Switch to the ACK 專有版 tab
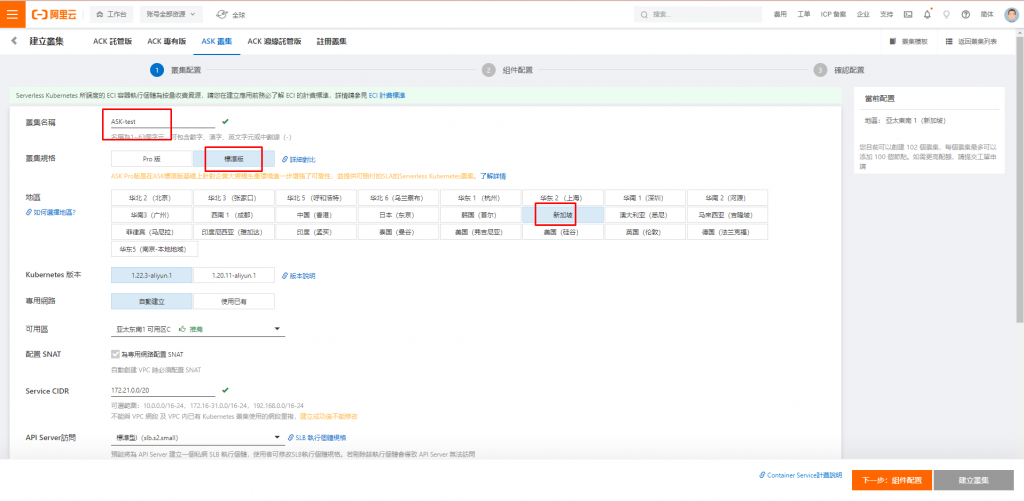This screenshot has width=1024, height=501. tap(167, 41)
